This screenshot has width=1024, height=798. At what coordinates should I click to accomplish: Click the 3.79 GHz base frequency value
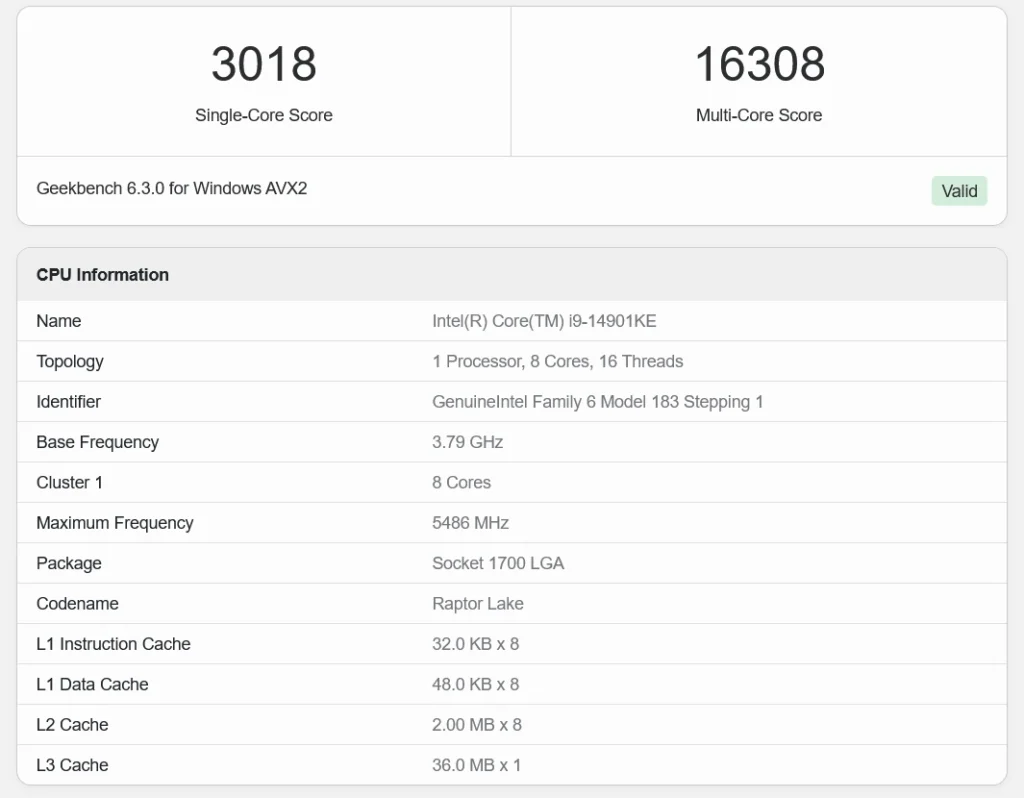coord(467,442)
